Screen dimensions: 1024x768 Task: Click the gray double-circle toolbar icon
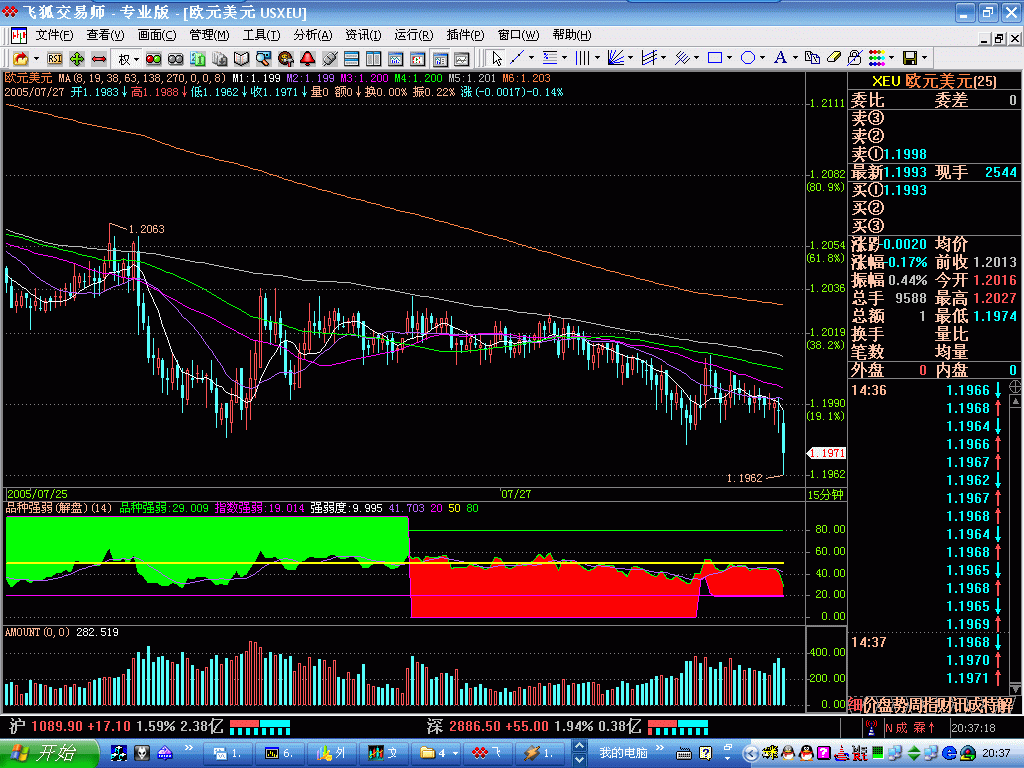(x=176, y=59)
